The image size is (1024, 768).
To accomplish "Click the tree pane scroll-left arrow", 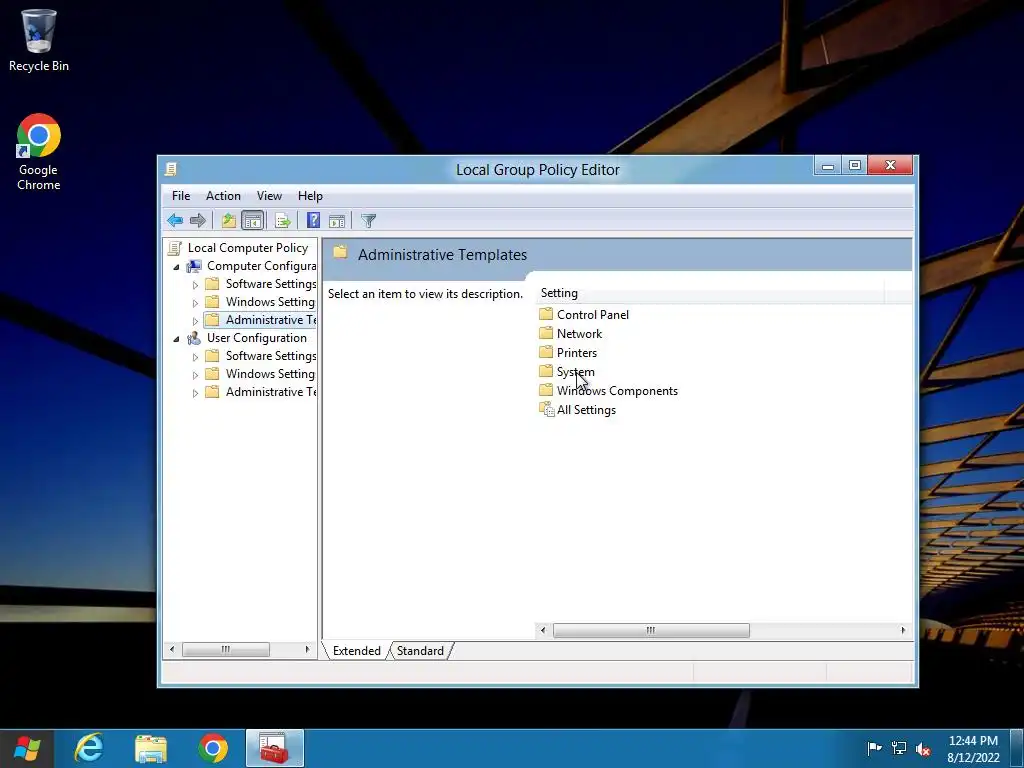I will click(x=172, y=649).
